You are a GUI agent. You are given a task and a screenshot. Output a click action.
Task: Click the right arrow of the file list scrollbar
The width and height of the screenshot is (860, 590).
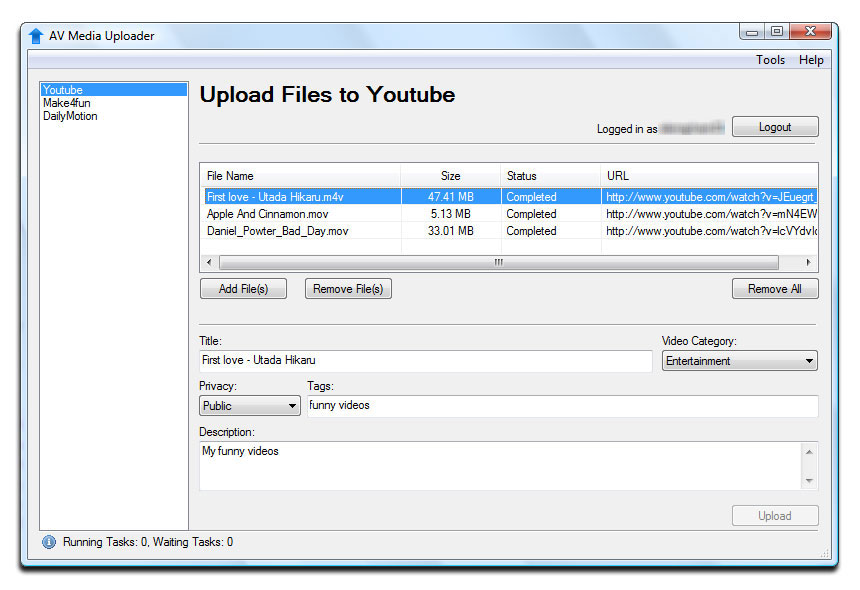808,263
